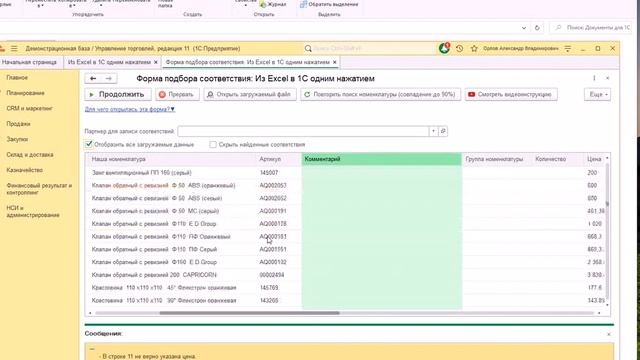Collapse message group with the dash icon
640x360 pixels.
(x=92, y=349)
